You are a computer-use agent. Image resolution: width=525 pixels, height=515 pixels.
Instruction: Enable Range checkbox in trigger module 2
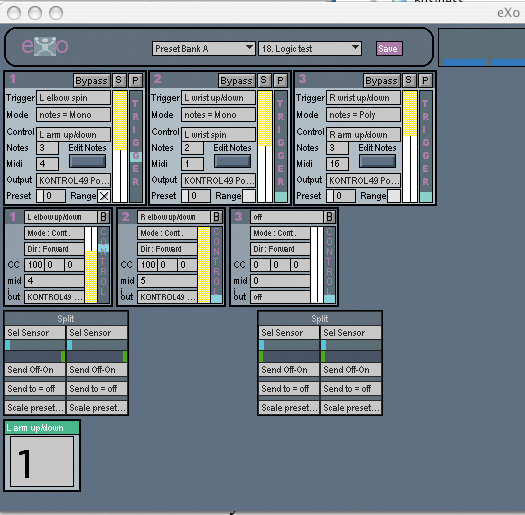point(249,196)
